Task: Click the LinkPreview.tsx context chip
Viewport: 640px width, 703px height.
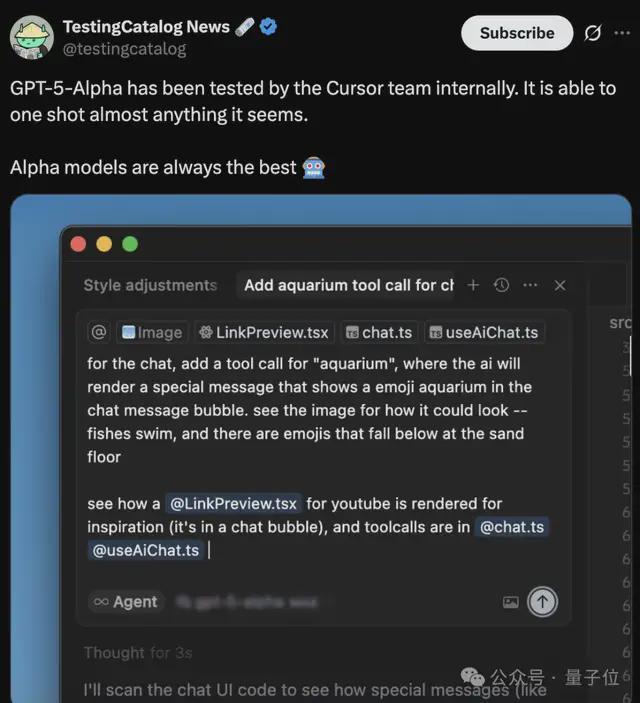Action: pos(264,332)
